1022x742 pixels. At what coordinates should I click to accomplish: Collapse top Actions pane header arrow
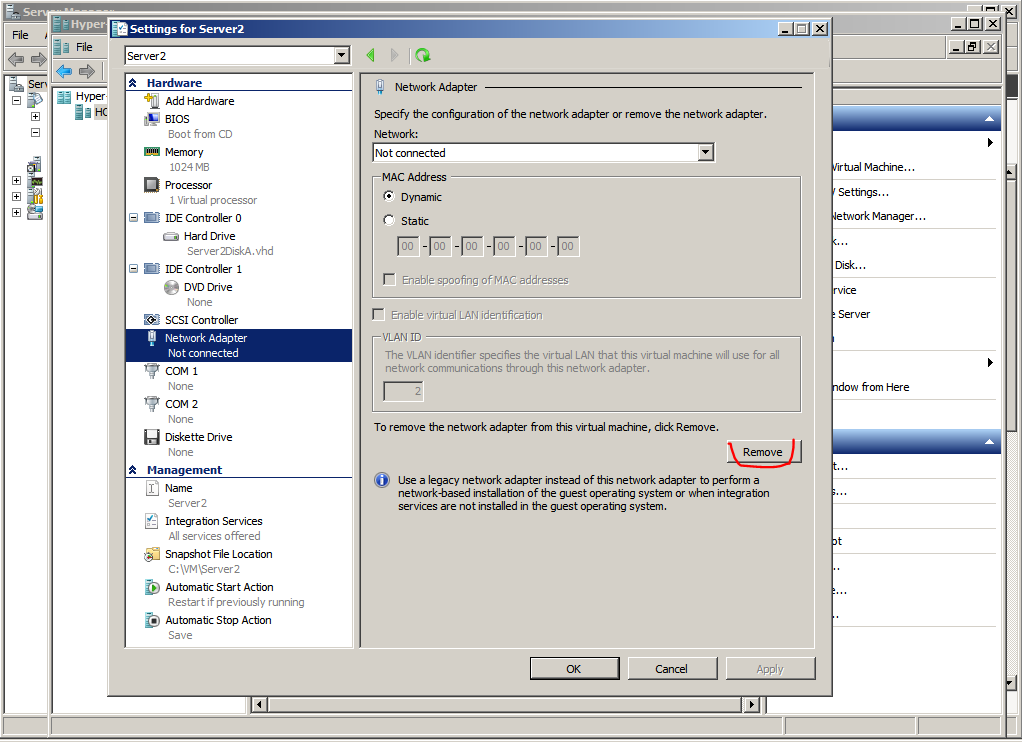click(x=989, y=119)
